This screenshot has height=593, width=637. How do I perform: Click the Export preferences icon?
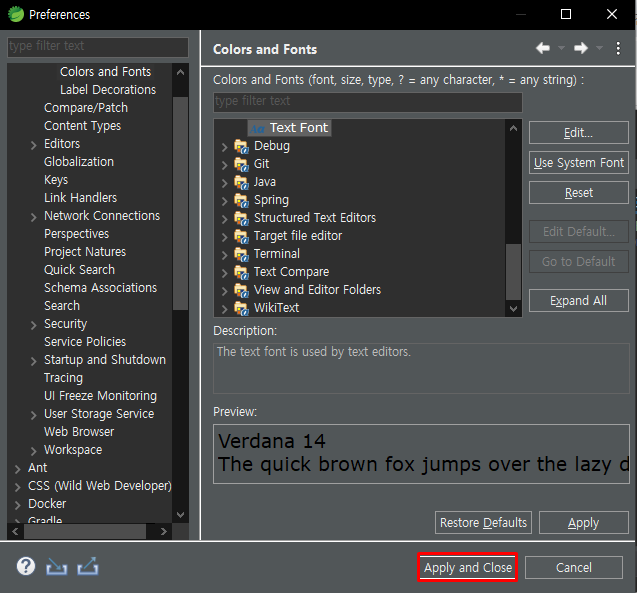[88, 566]
